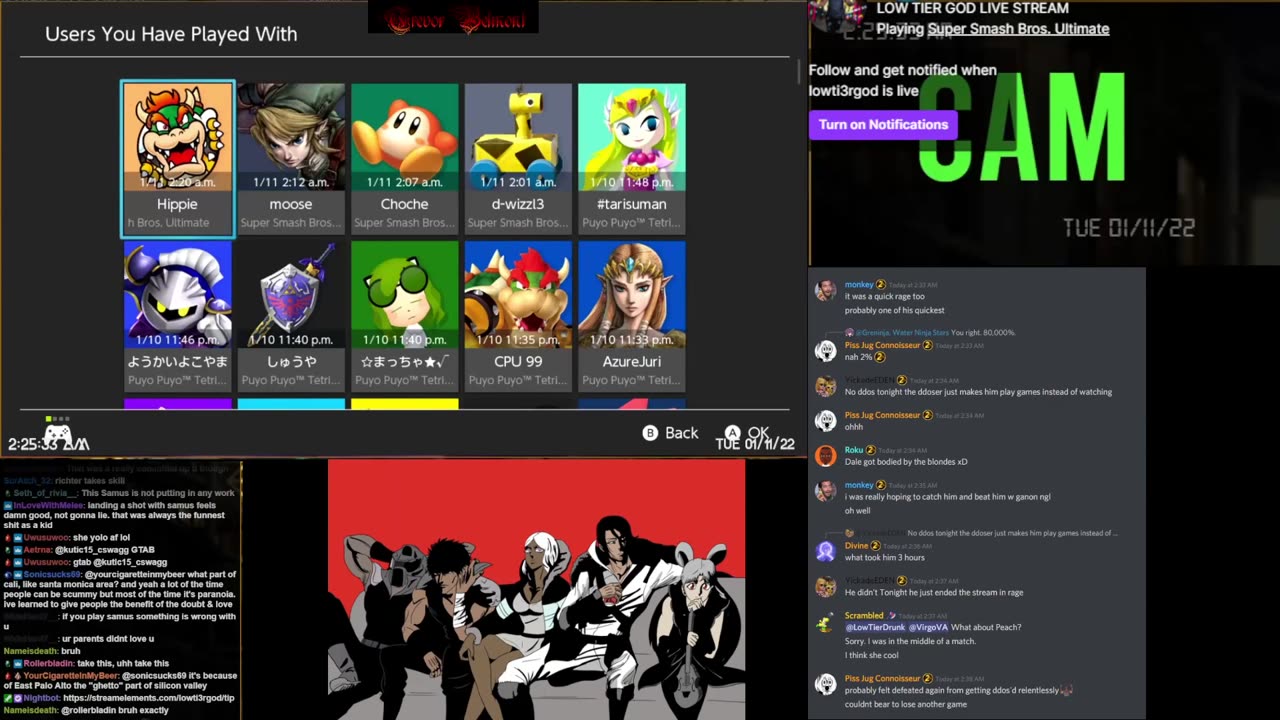
Task: Click Sonicsucks69 username in Twitch chat
Action: pyautogui.click(x=54, y=575)
